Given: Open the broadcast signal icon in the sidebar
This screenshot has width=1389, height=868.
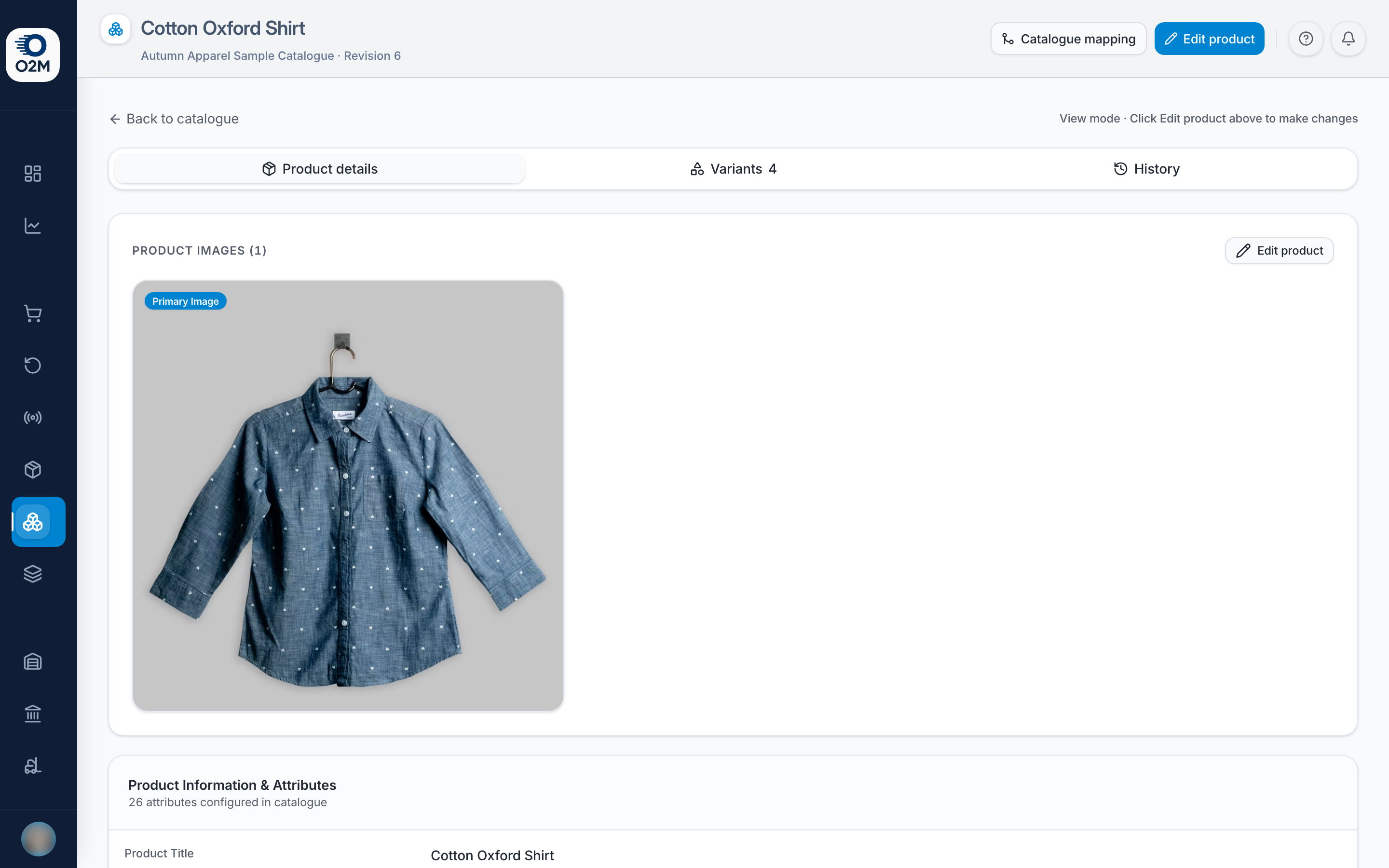Looking at the screenshot, I should coord(33,417).
